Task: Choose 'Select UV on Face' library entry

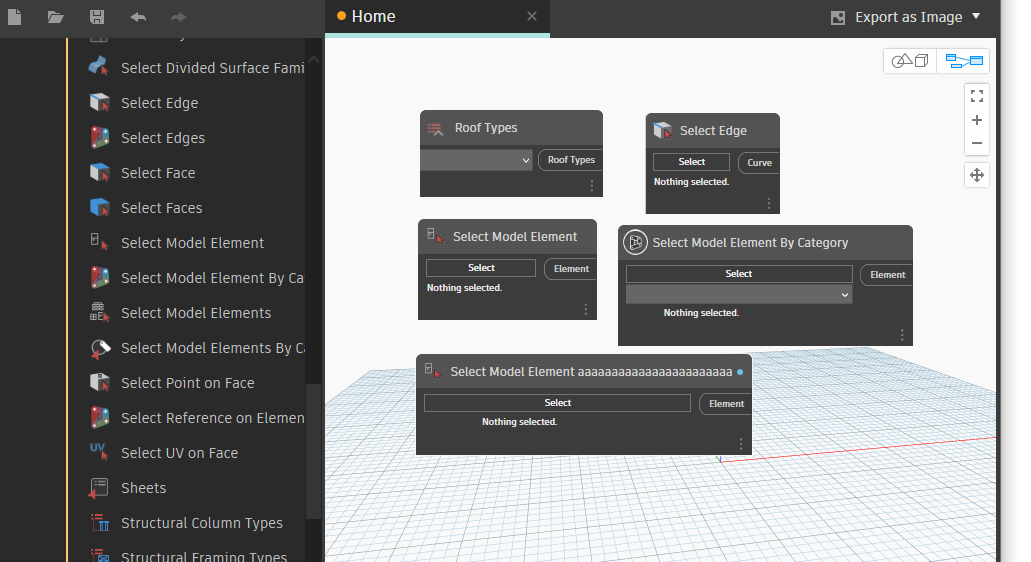Action: pyautogui.click(x=180, y=453)
